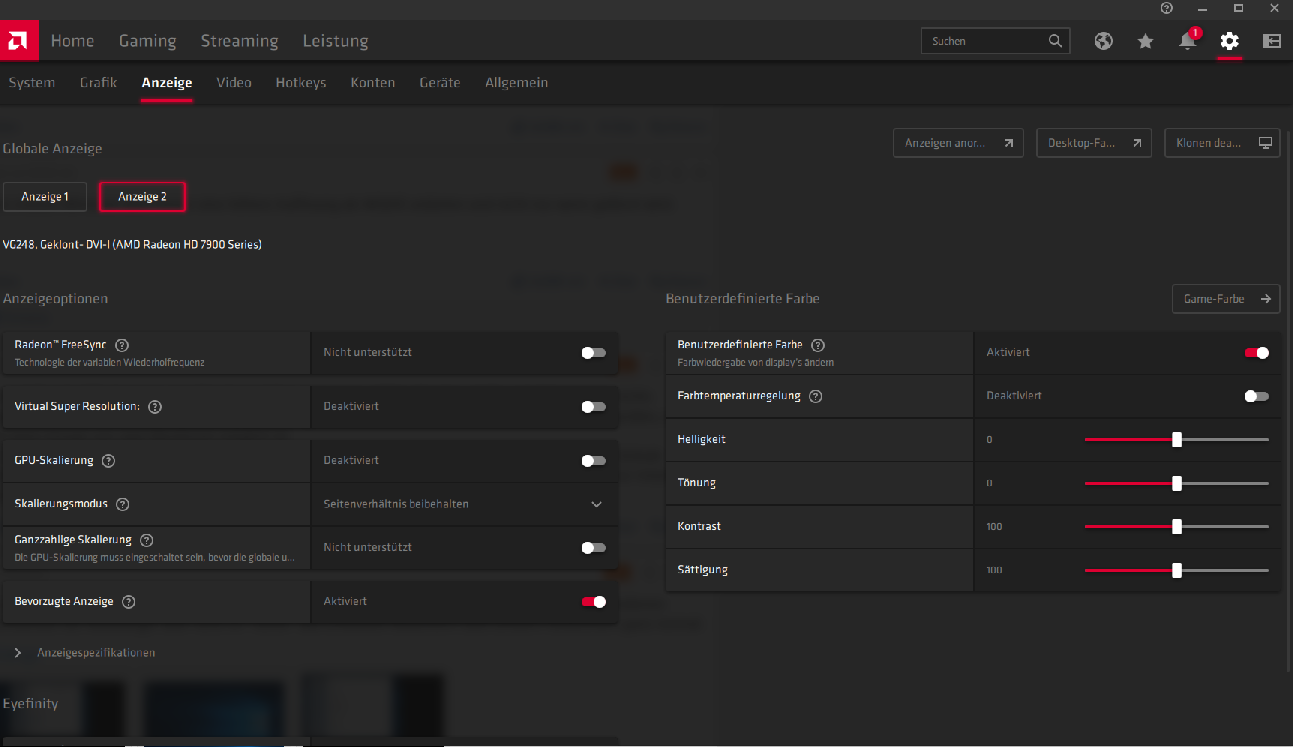
Task: Disable Benutzerdefinierte Farbe switch
Action: point(1257,353)
